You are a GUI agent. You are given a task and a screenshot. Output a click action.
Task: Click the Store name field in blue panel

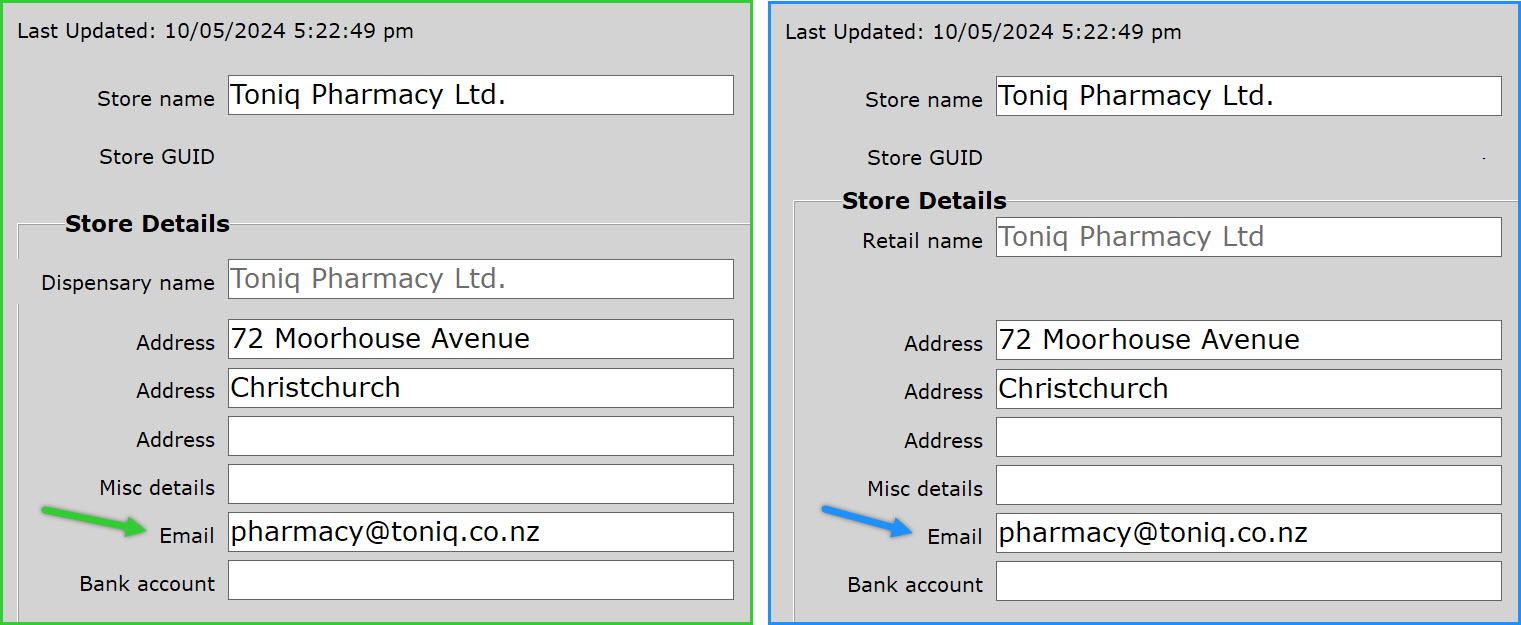click(x=1249, y=96)
